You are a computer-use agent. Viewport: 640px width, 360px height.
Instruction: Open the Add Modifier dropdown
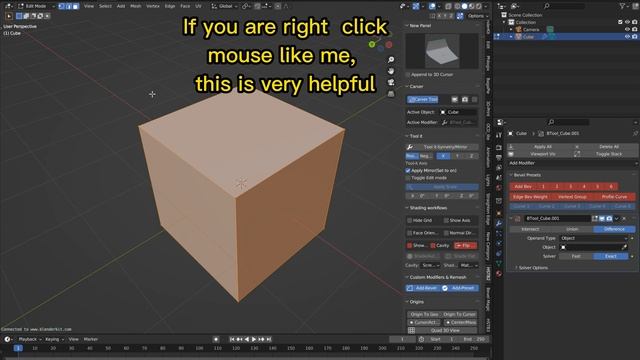tap(573, 163)
